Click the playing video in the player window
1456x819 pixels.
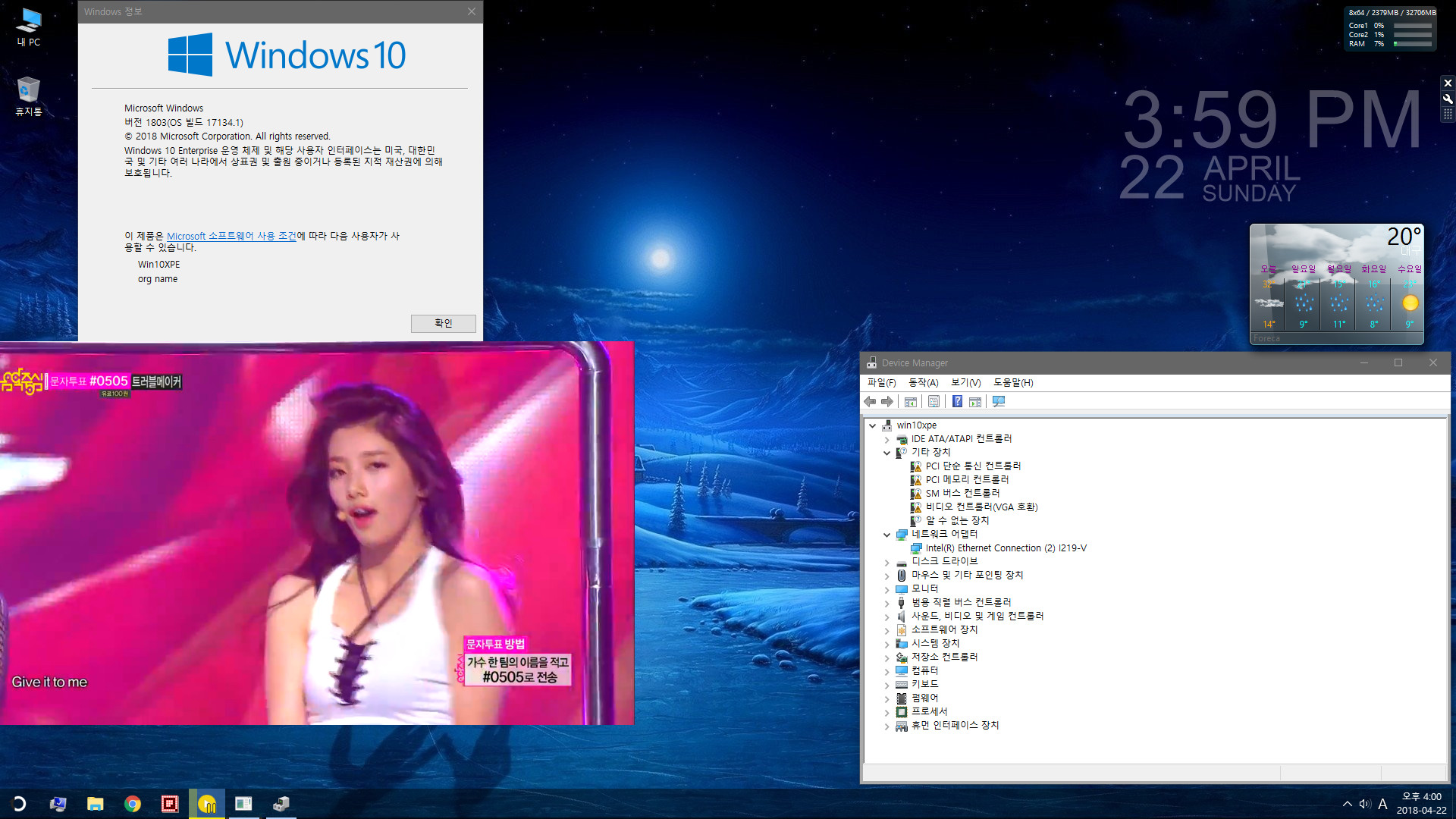(x=317, y=533)
